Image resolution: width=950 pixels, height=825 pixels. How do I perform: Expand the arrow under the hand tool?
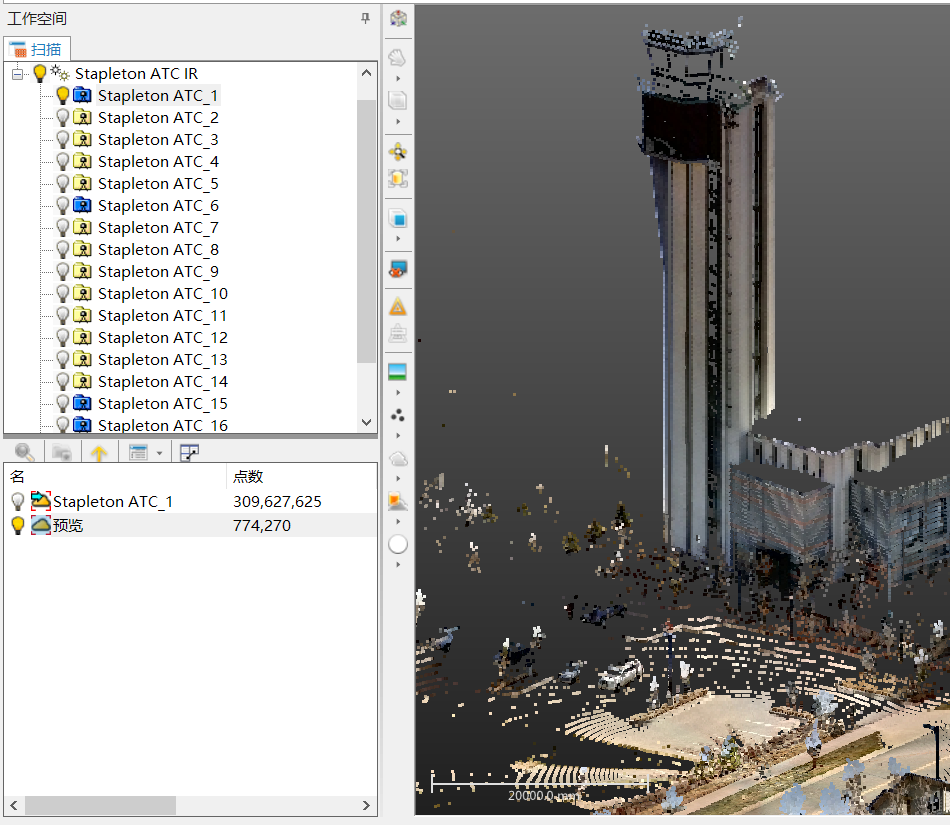pyautogui.click(x=398, y=78)
